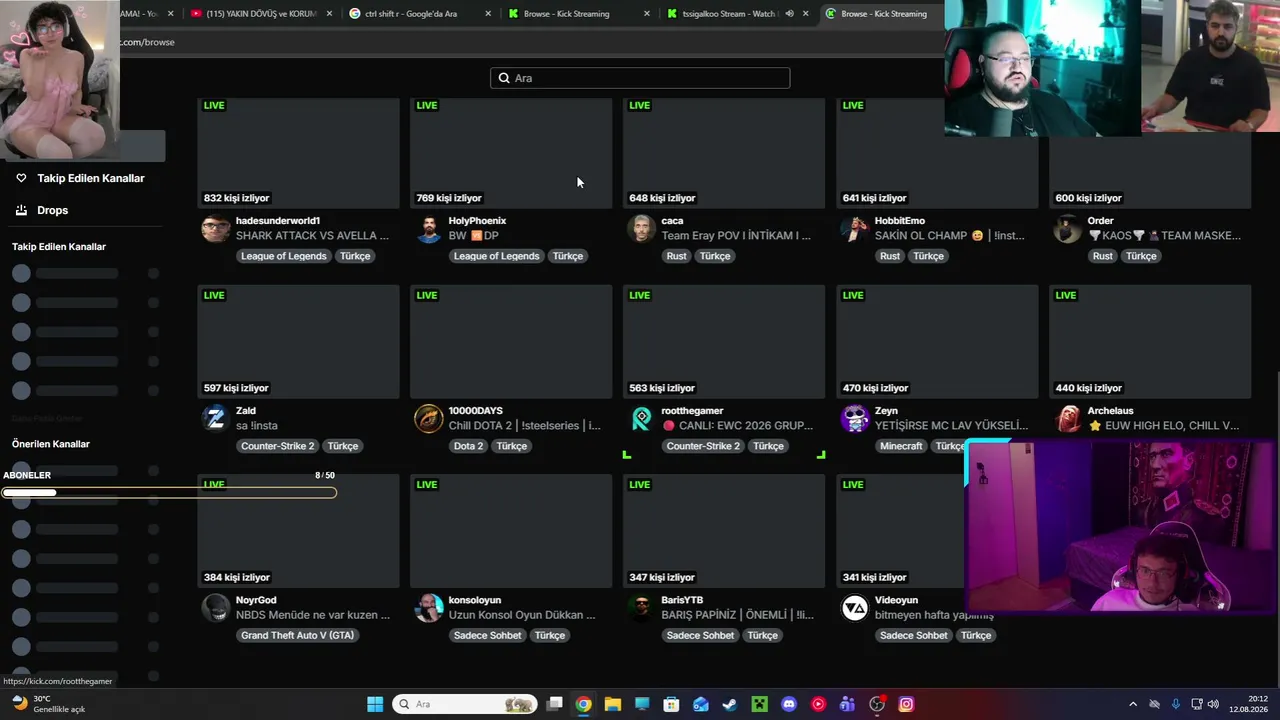Open Microsoft Store from the taskbar
Image resolution: width=1280 pixels, height=720 pixels.
pyautogui.click(x=671, y=704)
